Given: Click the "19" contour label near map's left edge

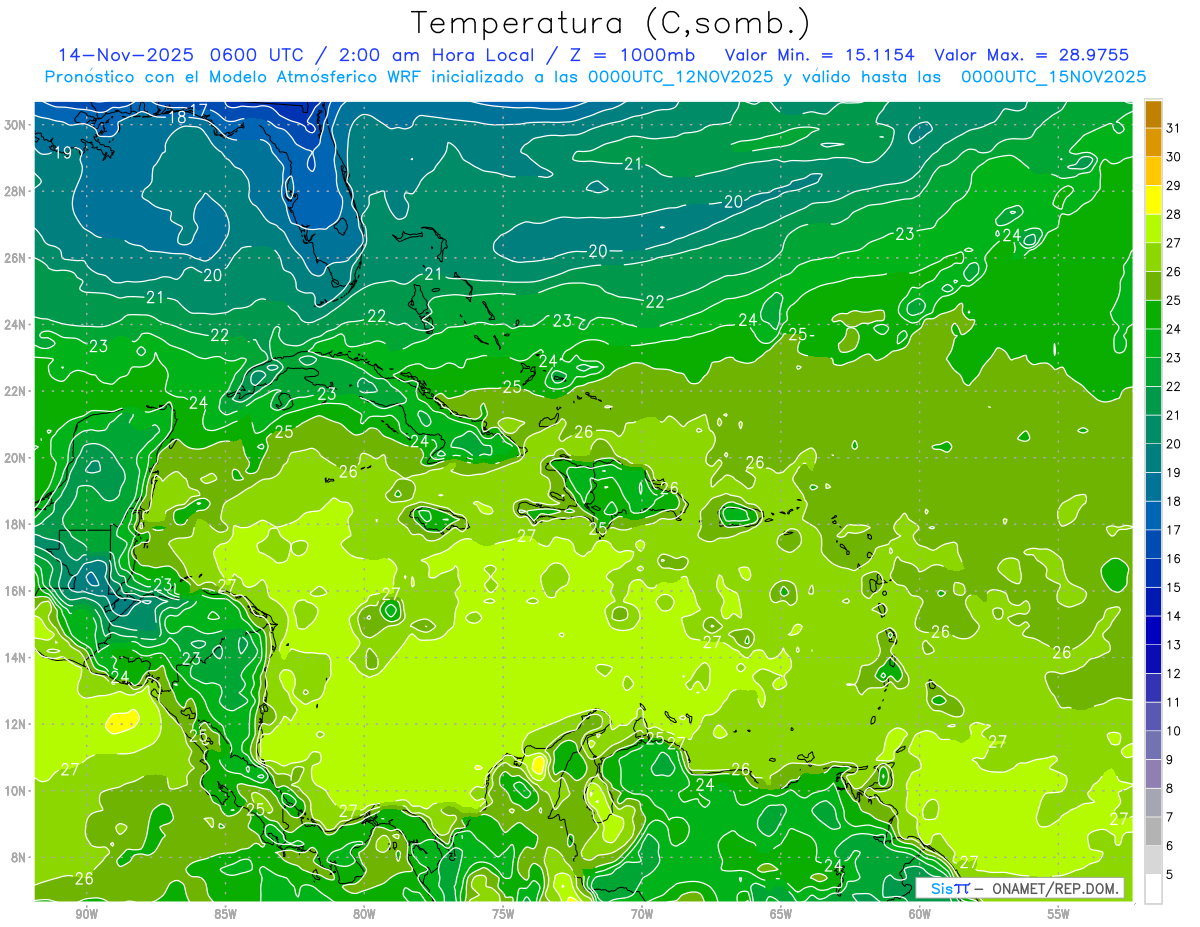Looking at the screenshot, I should click(62, 153).
